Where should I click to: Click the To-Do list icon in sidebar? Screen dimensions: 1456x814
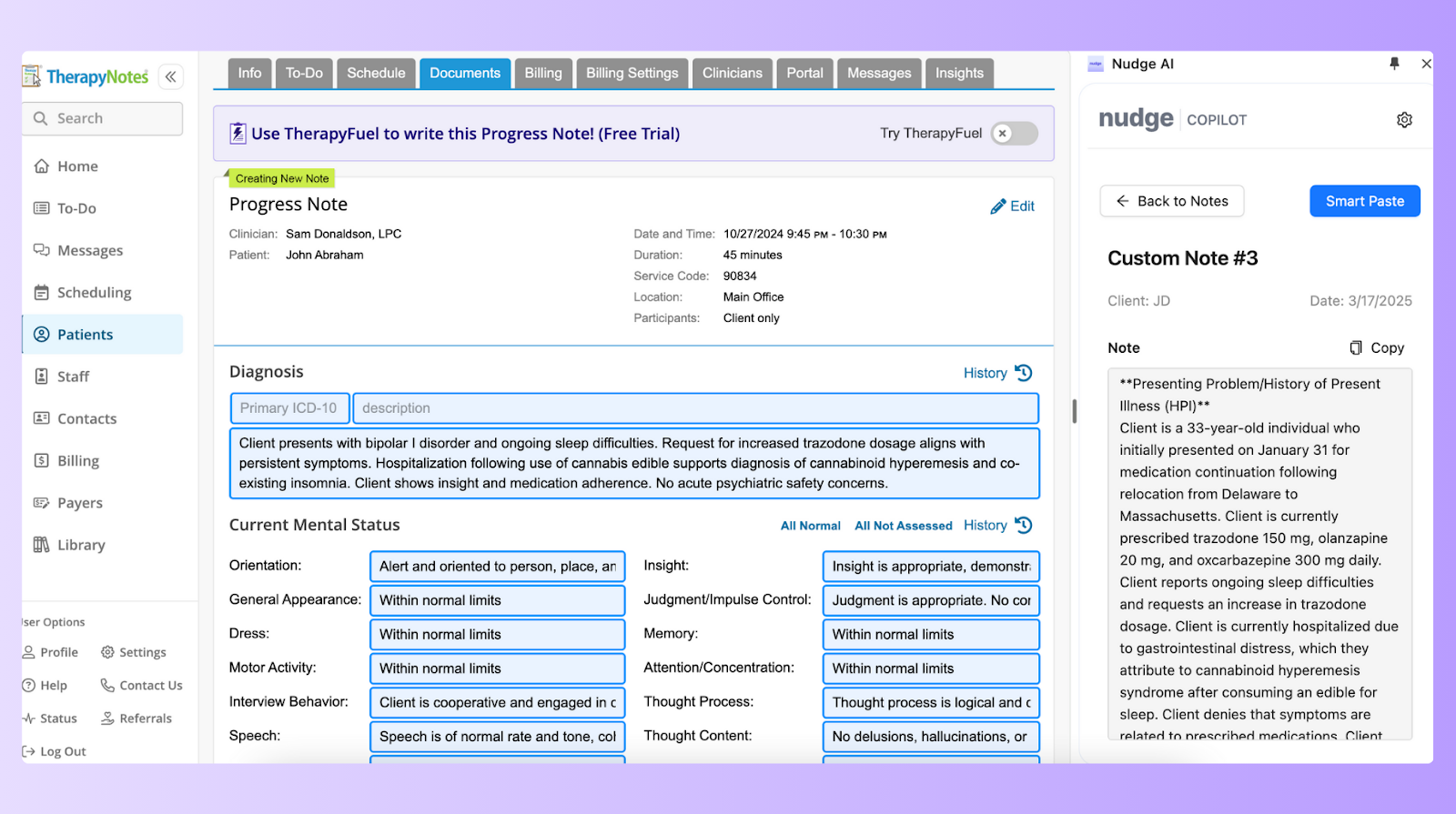click(x=41, y=208)
